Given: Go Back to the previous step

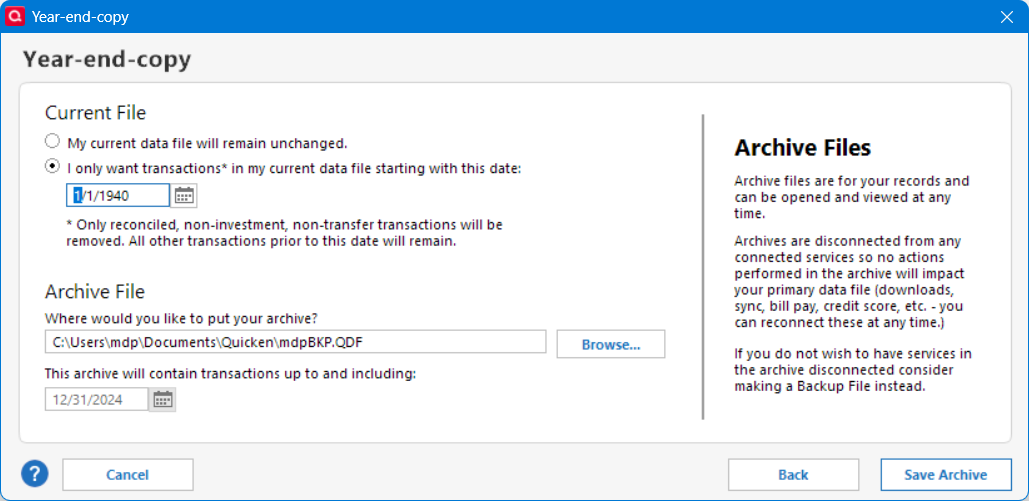Looking at the screenshot, I should click(x=793, y=475).
